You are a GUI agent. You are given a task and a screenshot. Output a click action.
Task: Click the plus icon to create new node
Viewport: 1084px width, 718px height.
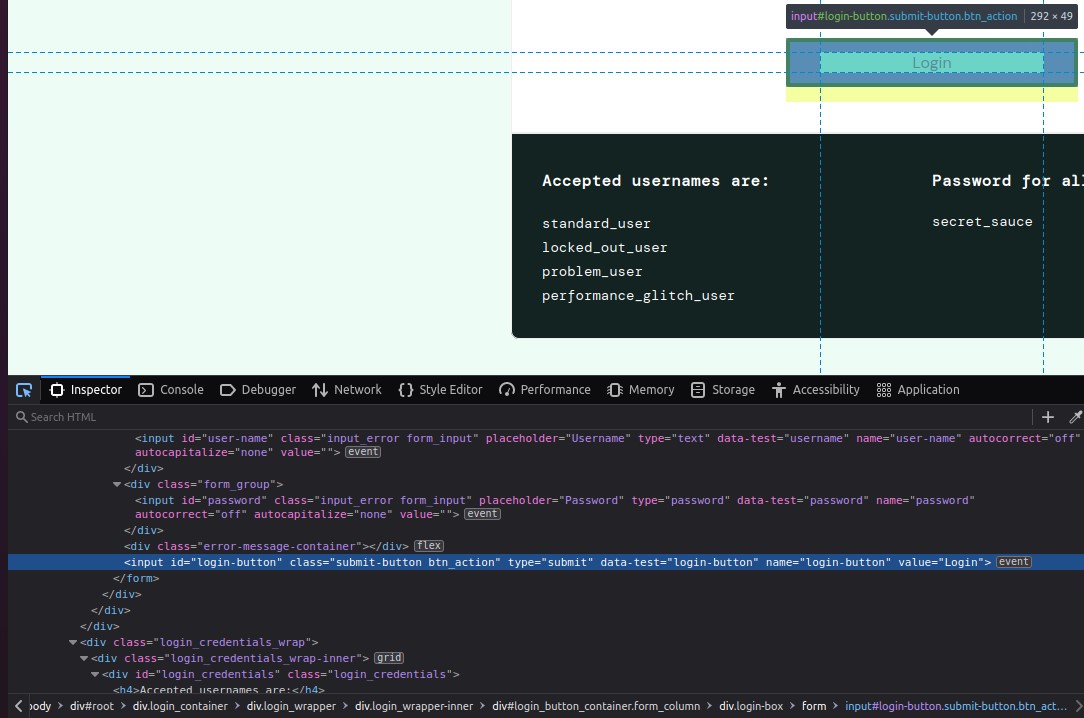point(1048,417)
